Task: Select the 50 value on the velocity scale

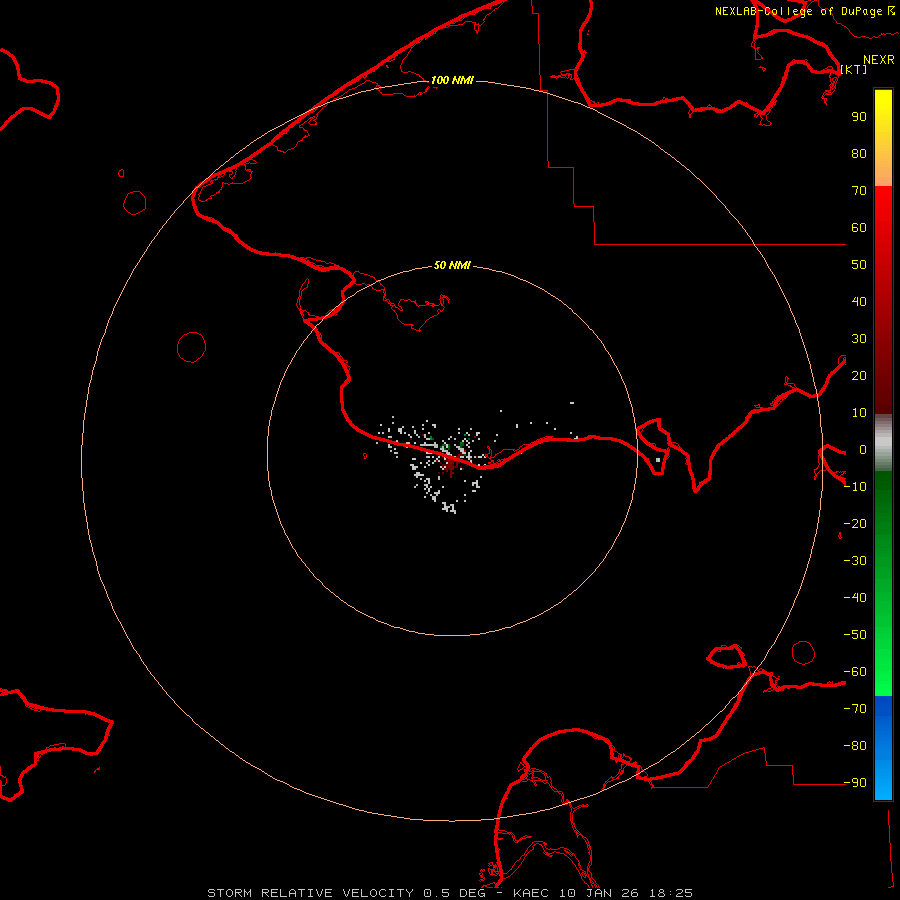Action: tap(859, 265)
